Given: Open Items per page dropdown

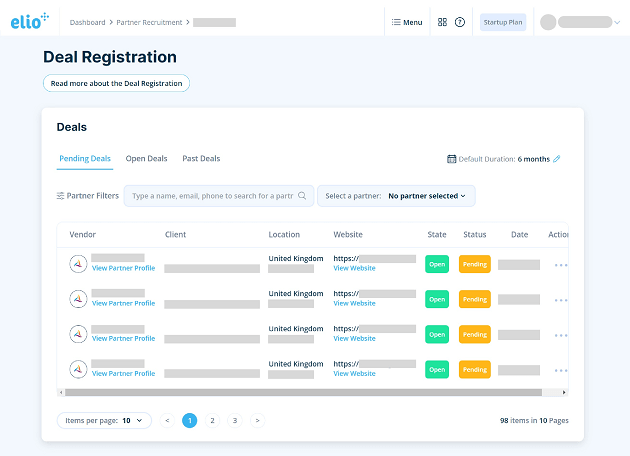Looking at the screenshot, I should click(x=104, y=420).
